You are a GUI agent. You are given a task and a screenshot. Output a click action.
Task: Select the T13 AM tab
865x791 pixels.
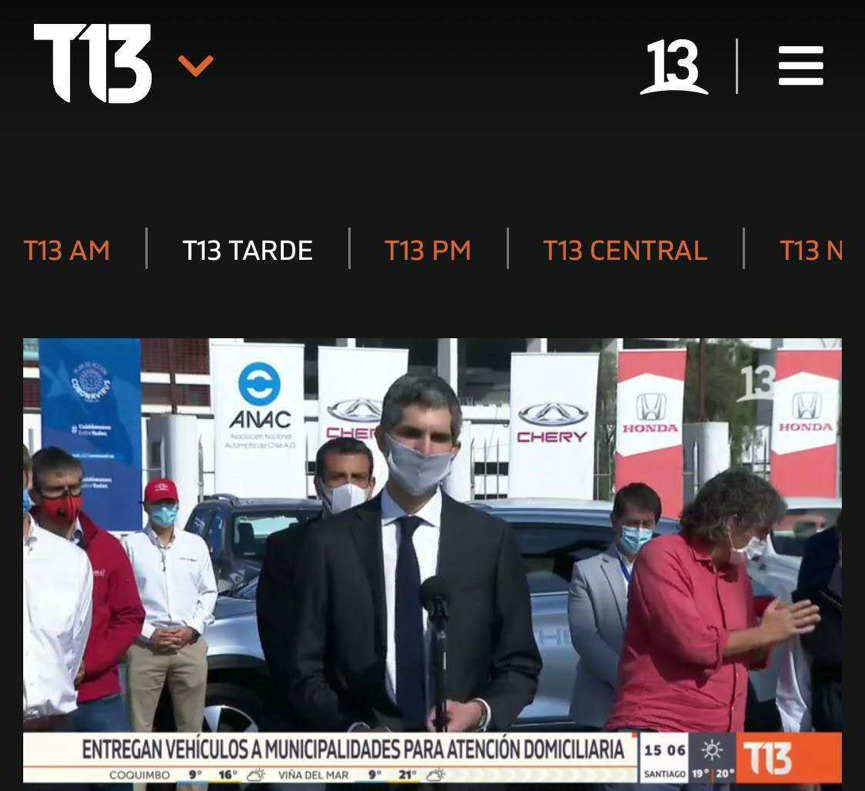tap(67, 250)
